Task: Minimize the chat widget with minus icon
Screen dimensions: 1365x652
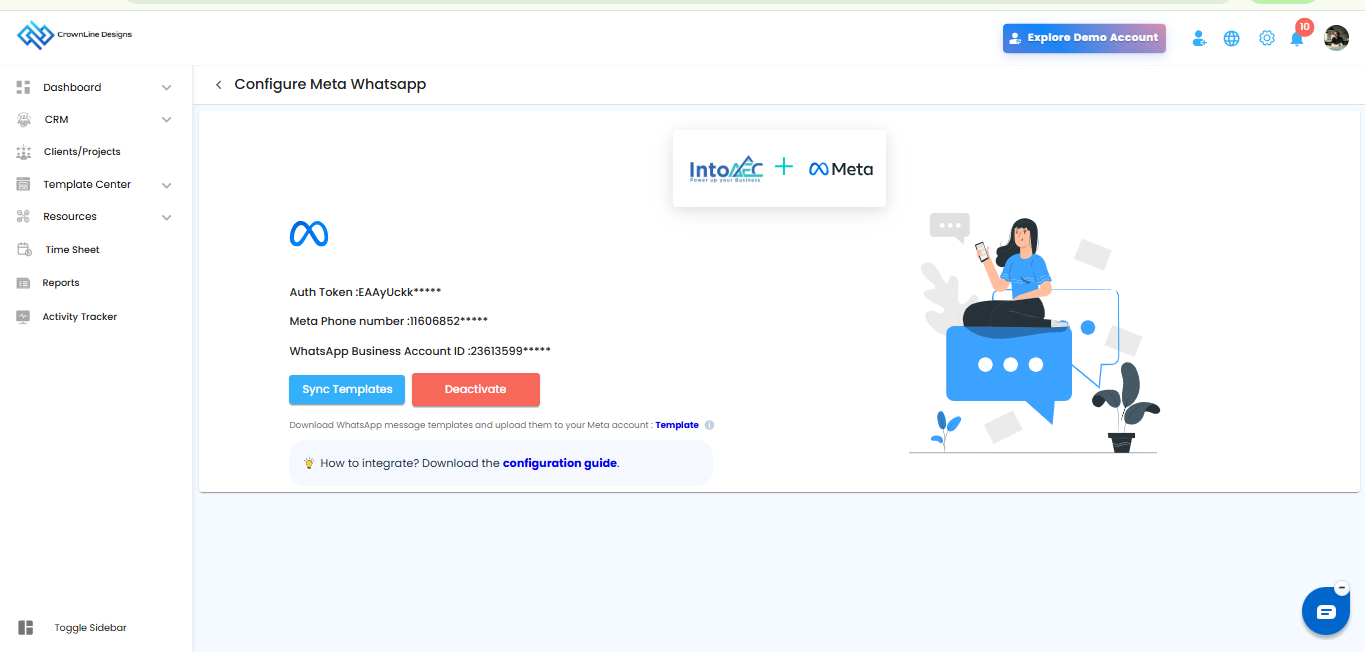Action: tap(1342, 588)
